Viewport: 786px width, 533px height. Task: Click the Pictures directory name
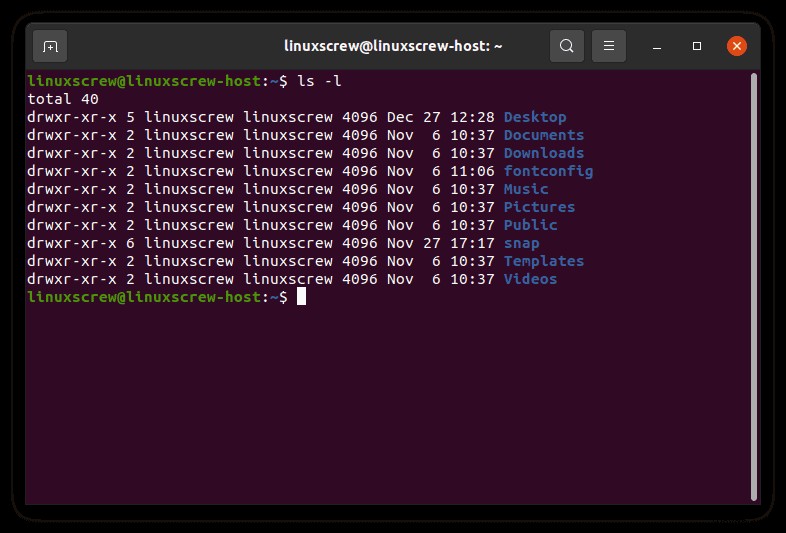click(539, 208)
